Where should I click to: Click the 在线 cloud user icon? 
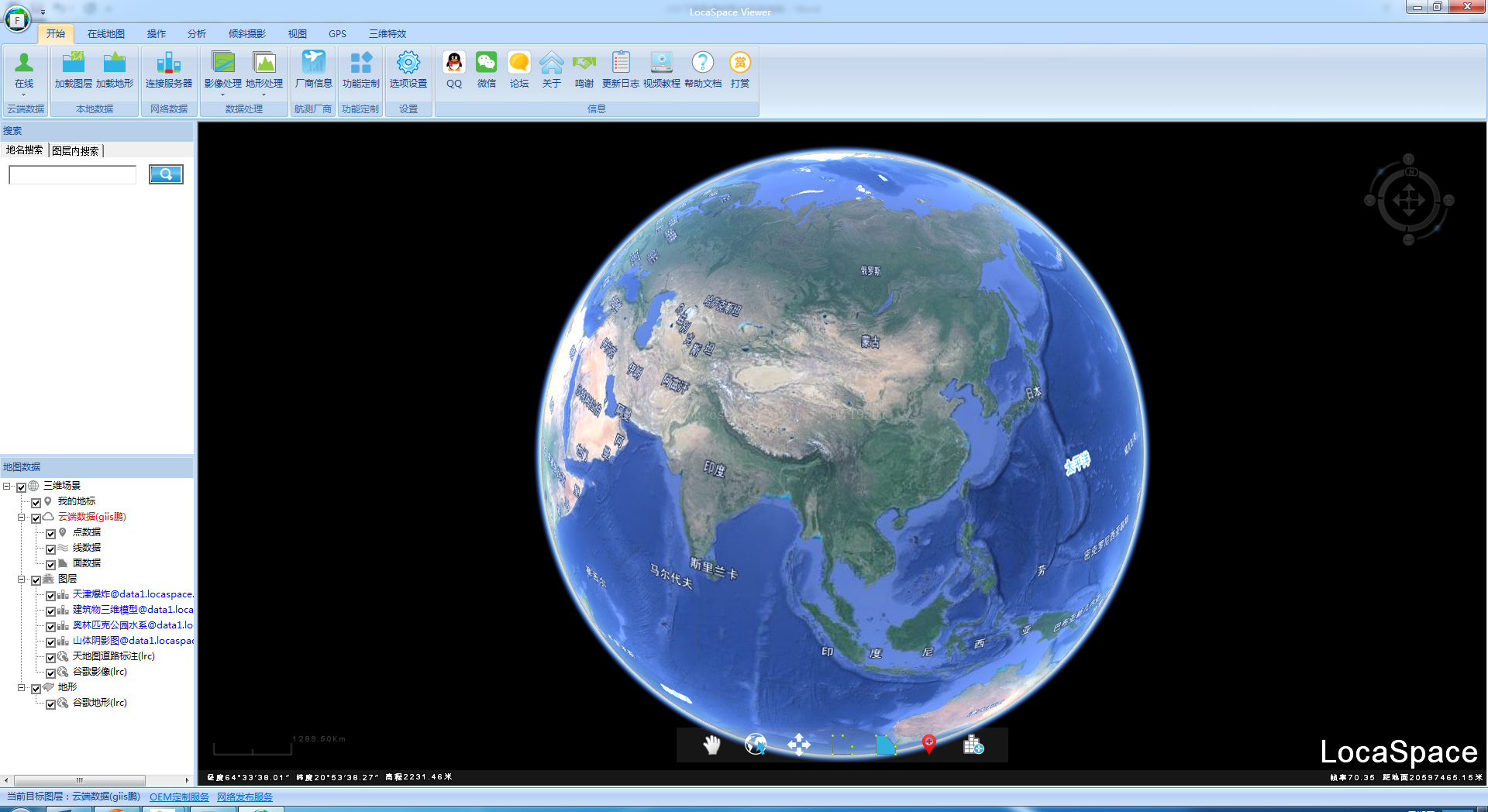pos(24,63)
